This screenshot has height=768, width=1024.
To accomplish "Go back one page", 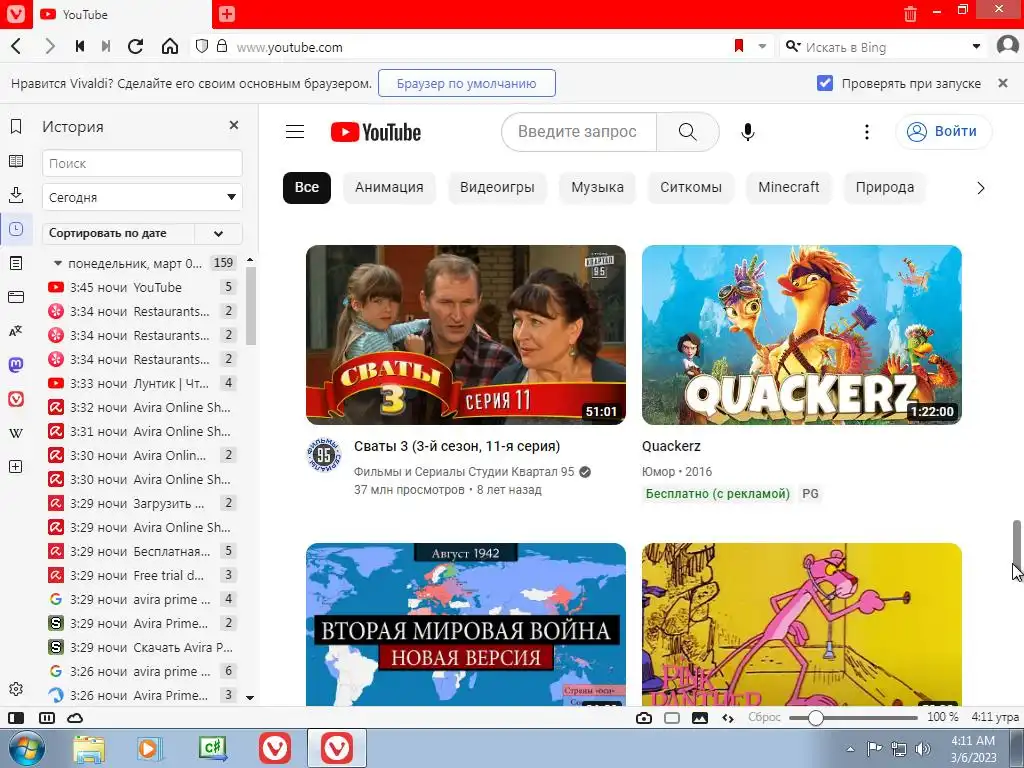I will [16, 46].
